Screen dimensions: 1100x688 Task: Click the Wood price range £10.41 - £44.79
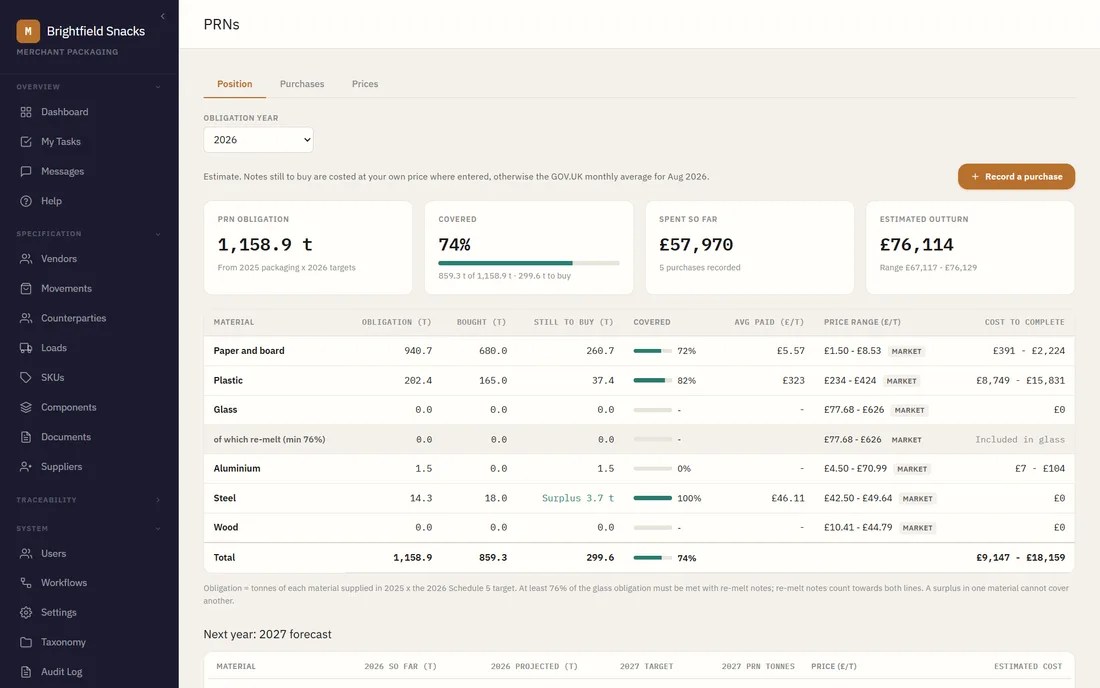click(x=858, y=527)
